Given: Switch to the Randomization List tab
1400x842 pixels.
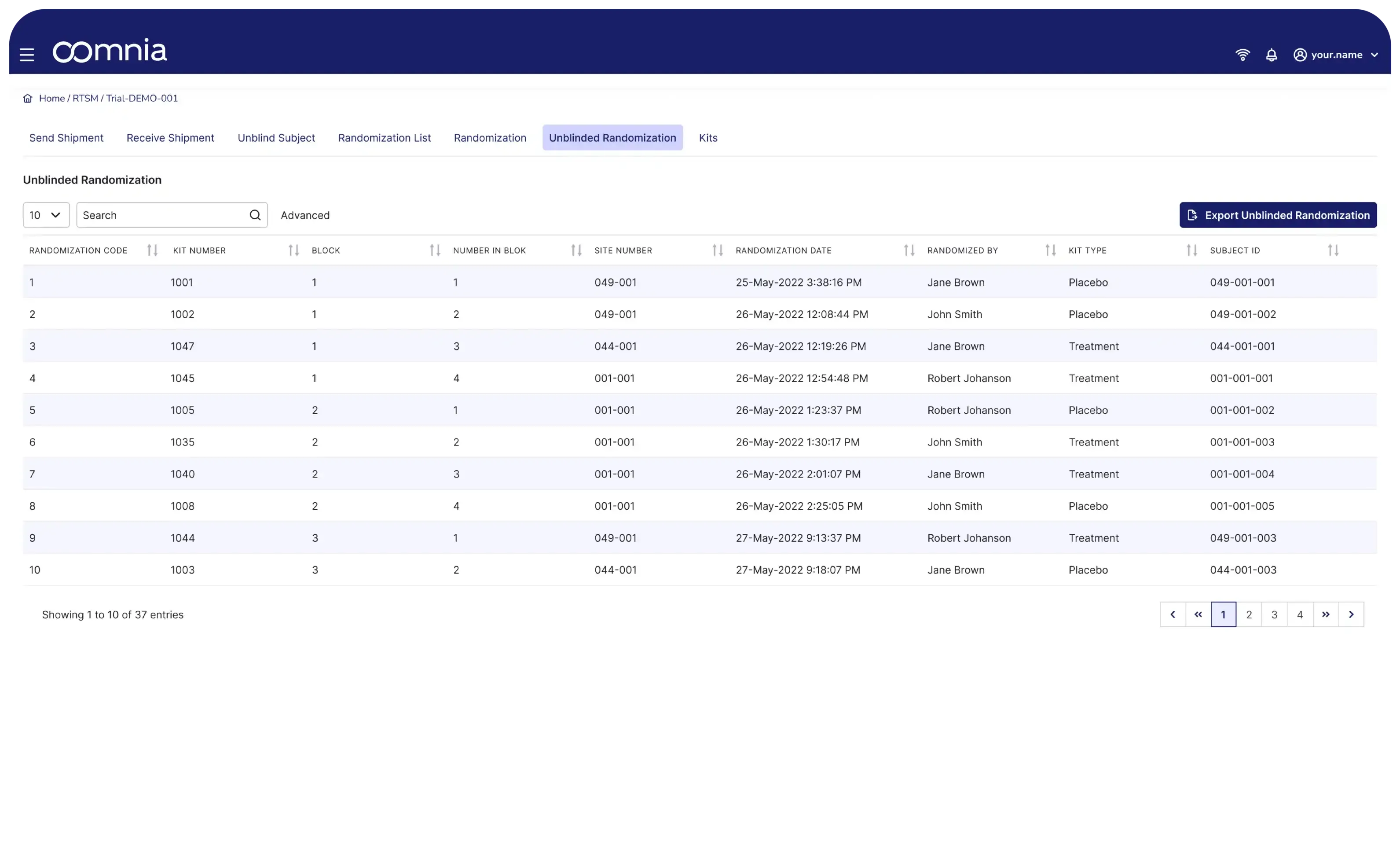Looking at the screenshot, I should point(385,138).
